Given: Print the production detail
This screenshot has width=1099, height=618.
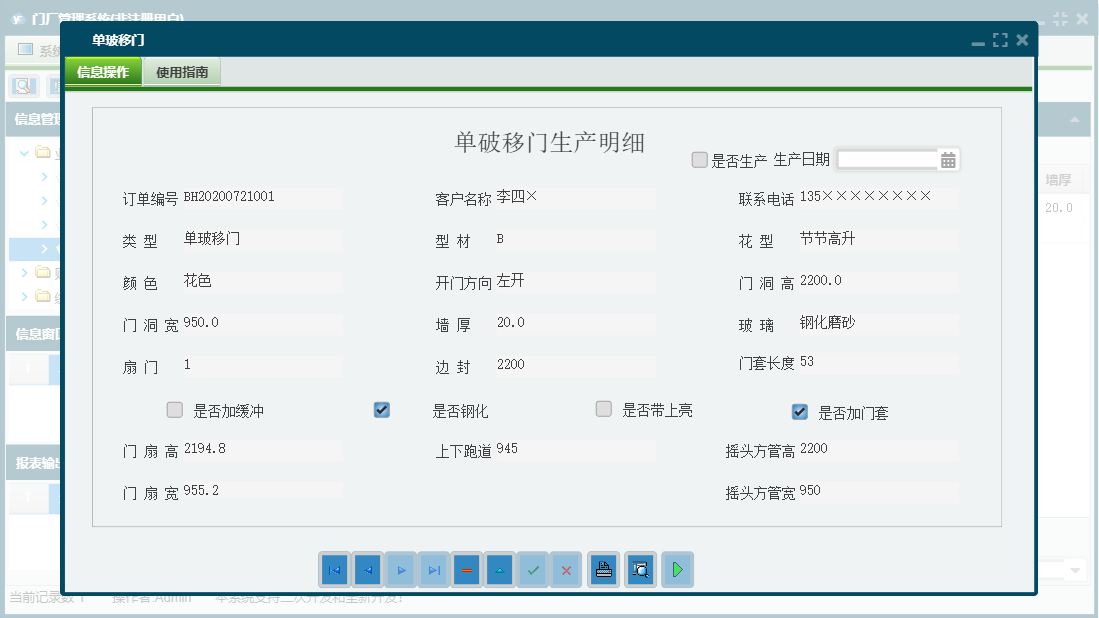Looking at the screenshot, I should pyautogui.click(x=603, y=569).
